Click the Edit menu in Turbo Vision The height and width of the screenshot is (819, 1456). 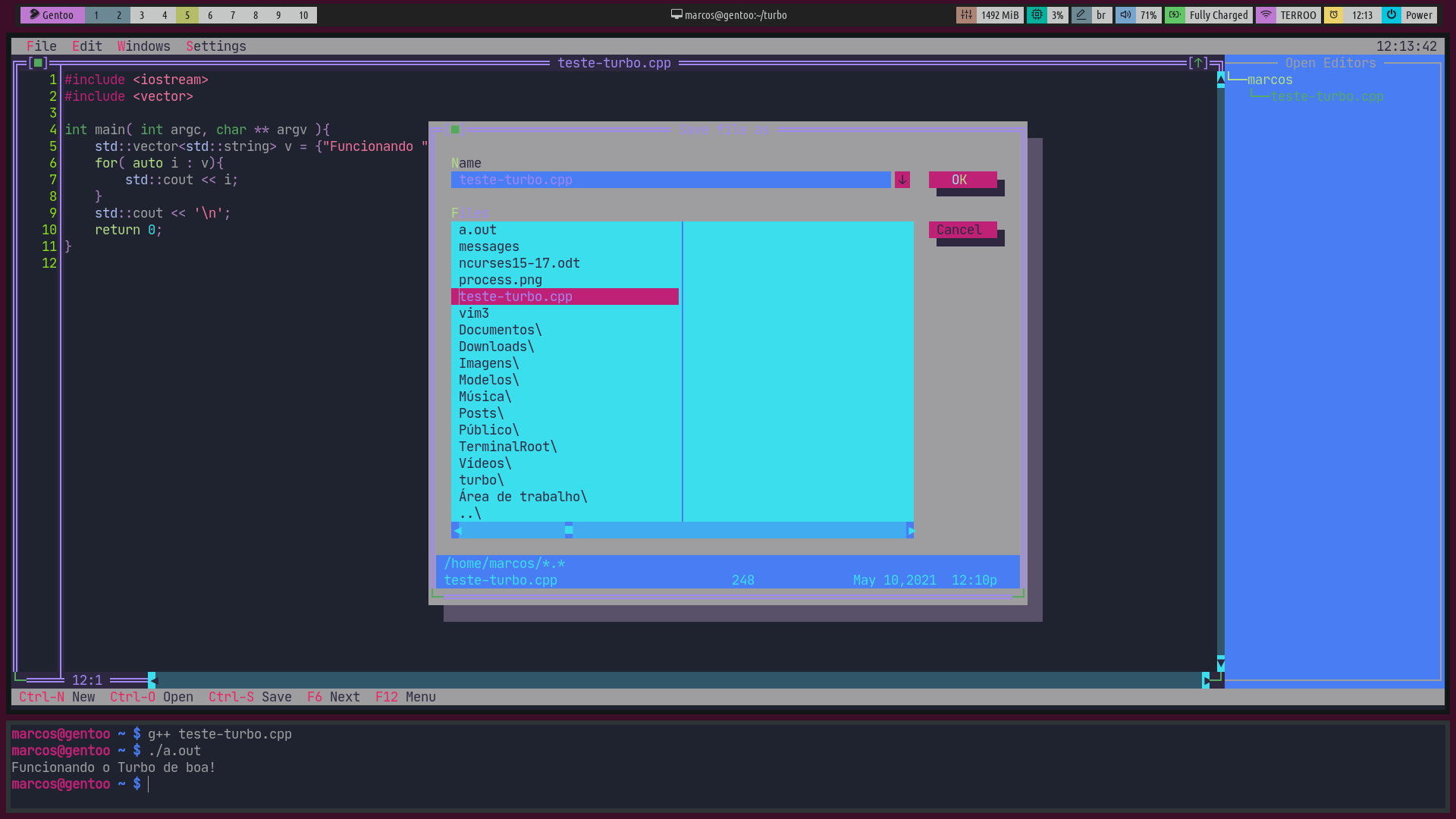(x=86, y=46)
